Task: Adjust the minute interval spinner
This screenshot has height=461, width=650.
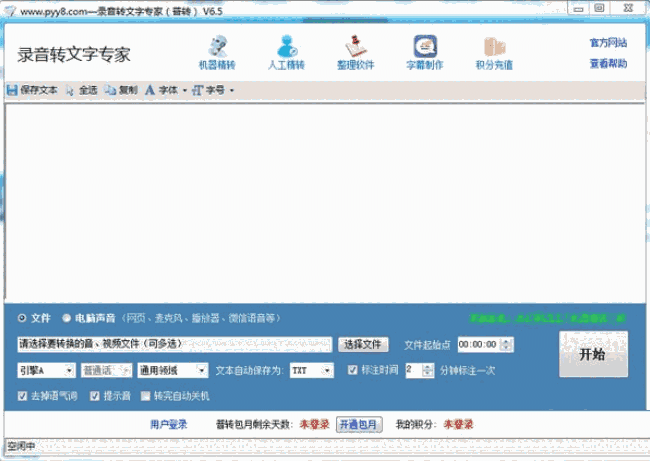Action: (x=428, y=370)
